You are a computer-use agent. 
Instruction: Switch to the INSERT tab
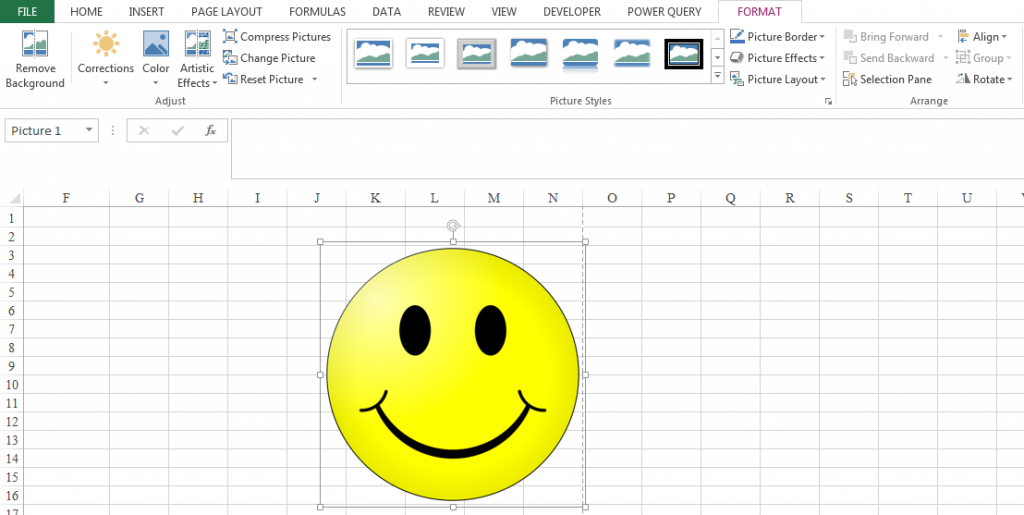(x=146, y=12)
